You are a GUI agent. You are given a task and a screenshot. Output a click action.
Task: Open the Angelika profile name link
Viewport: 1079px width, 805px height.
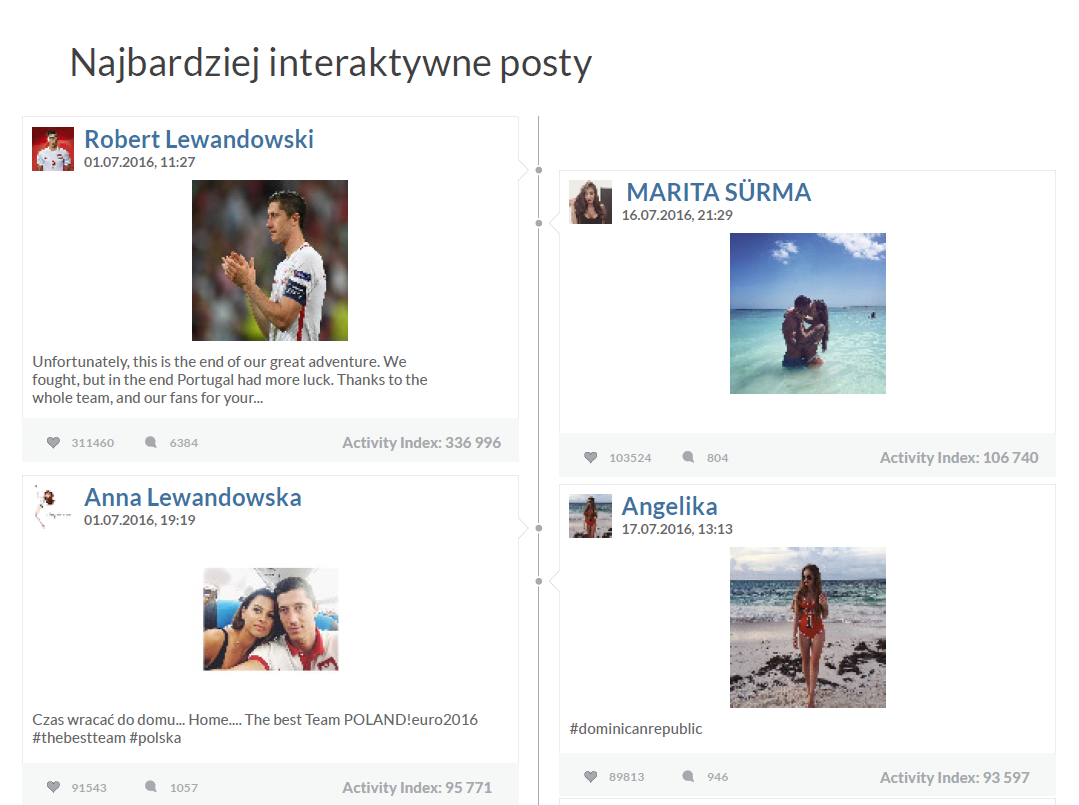(x=669, y=506)
